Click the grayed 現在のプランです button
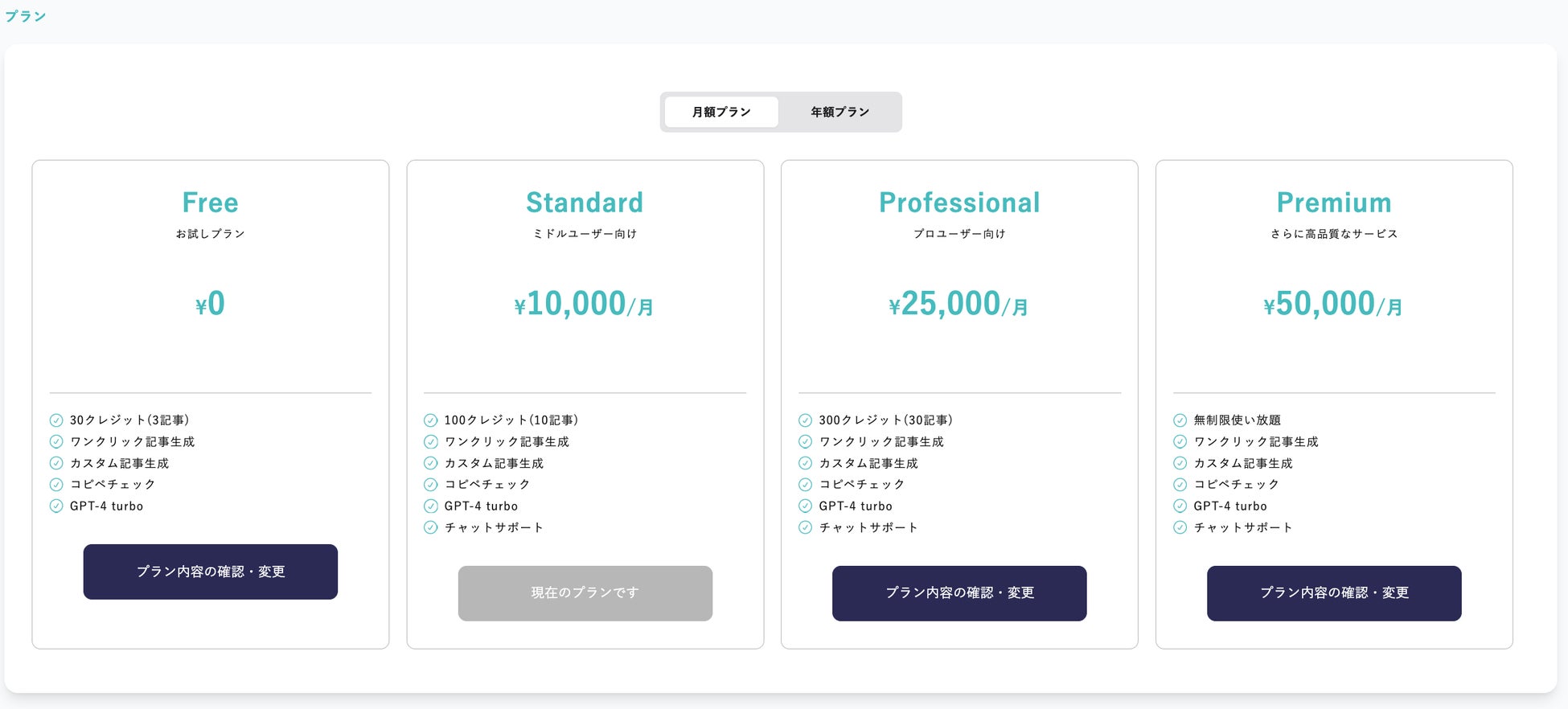 pos(585,593)
